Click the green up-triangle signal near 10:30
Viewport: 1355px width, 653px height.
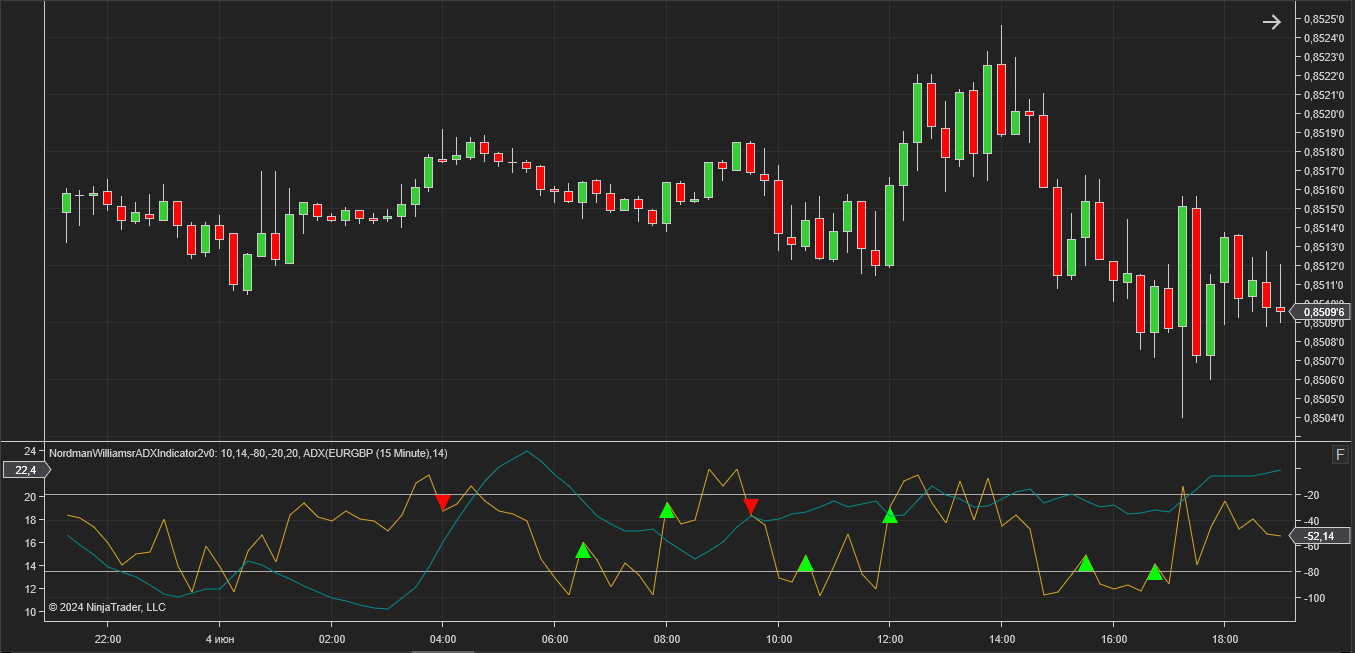point(806,564)
